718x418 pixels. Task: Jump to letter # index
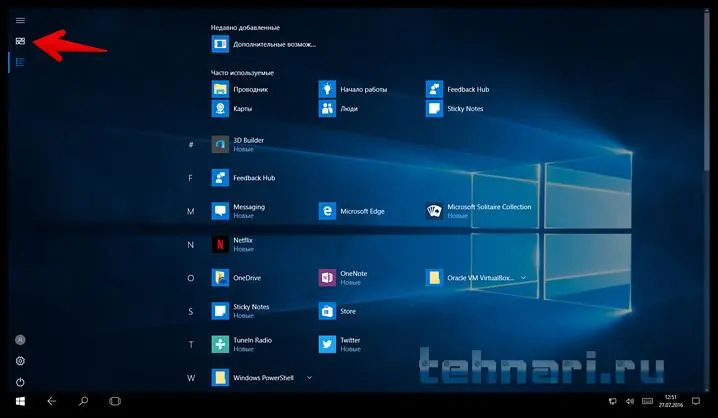(191, 145)
